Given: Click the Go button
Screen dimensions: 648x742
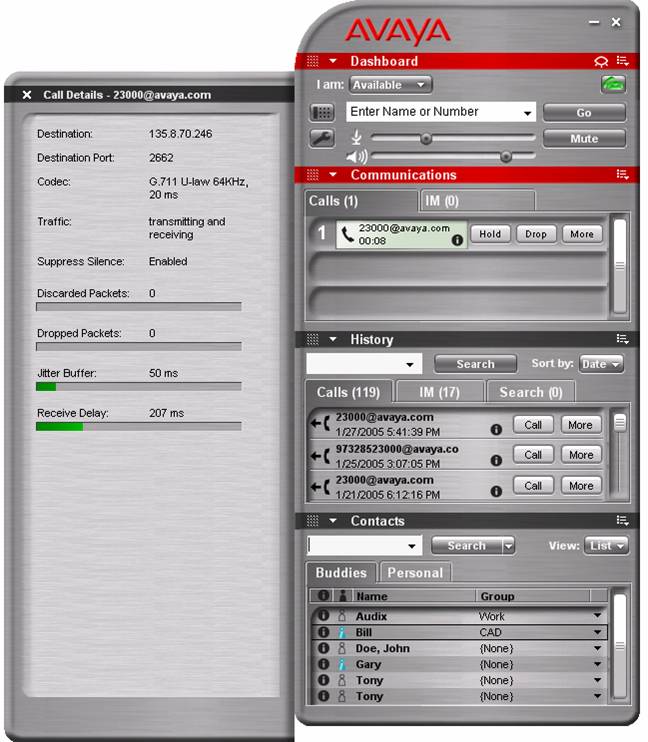Looking at the screenshot, I should coord(584,113).
